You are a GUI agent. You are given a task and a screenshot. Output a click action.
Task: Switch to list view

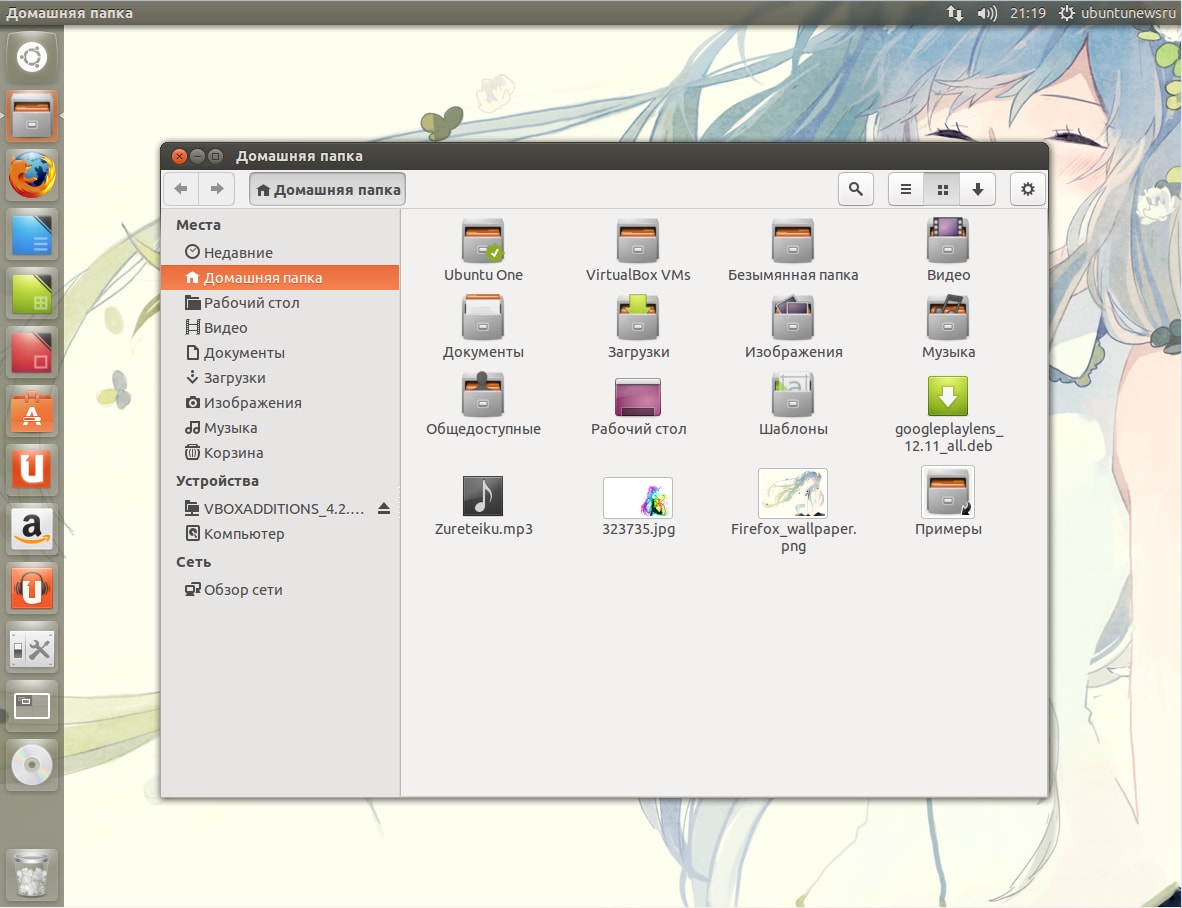tap(906, 189)
